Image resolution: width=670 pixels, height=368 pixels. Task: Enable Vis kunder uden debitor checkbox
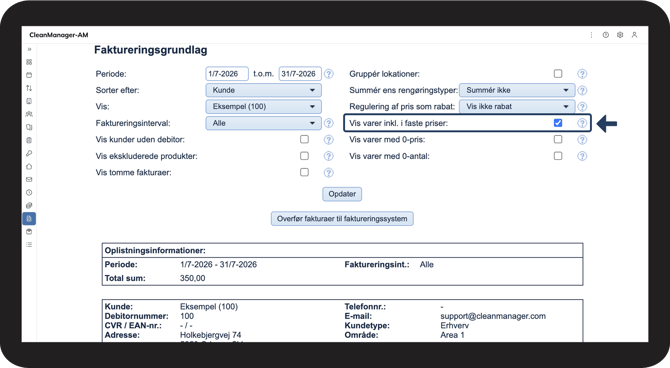(304, 139)
